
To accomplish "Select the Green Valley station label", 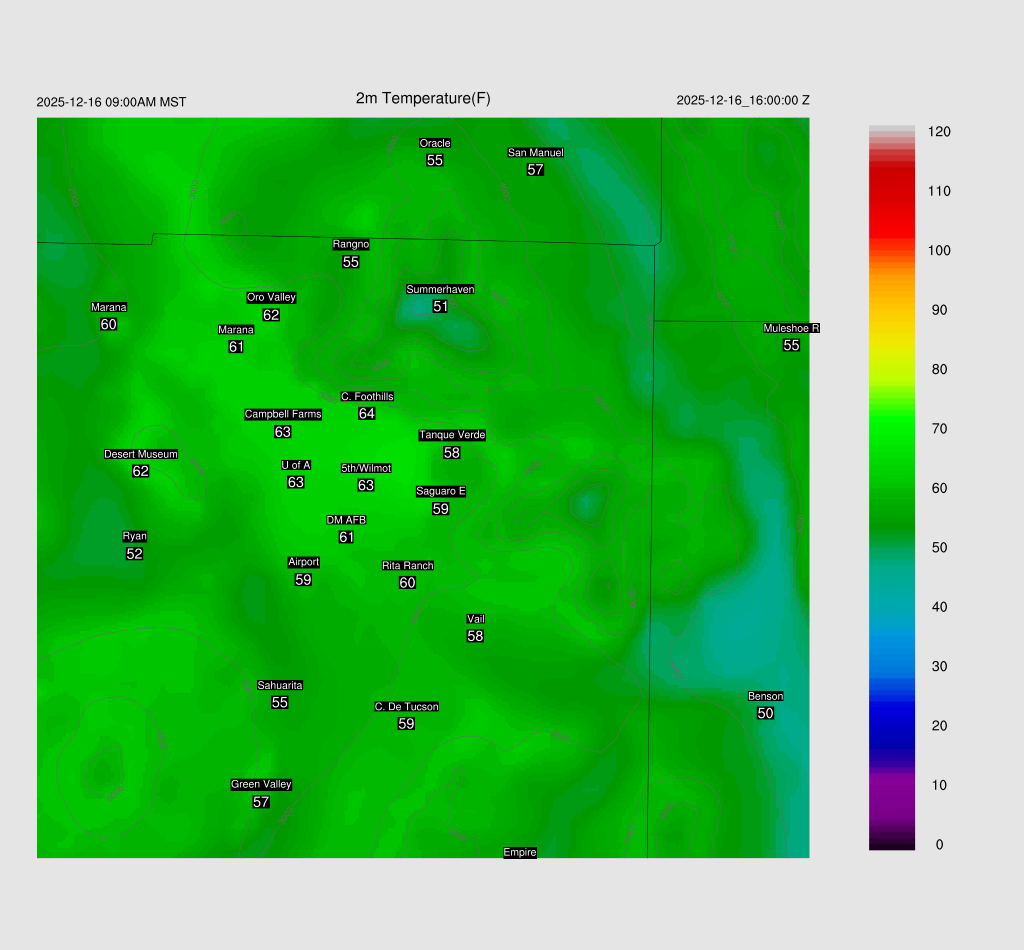I will [261, 785].
